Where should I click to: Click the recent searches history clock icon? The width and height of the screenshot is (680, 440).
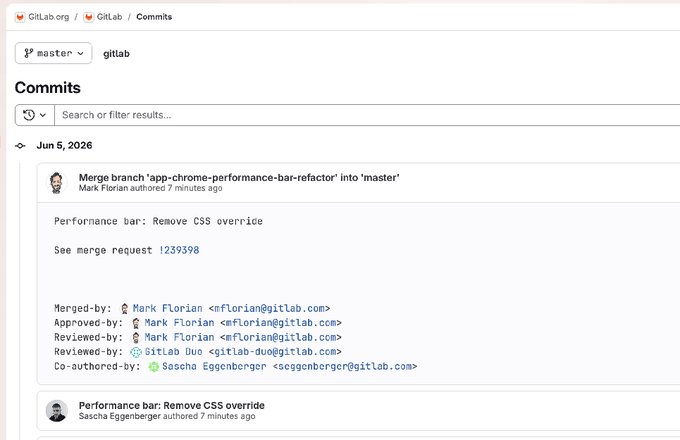coord(29,115)
